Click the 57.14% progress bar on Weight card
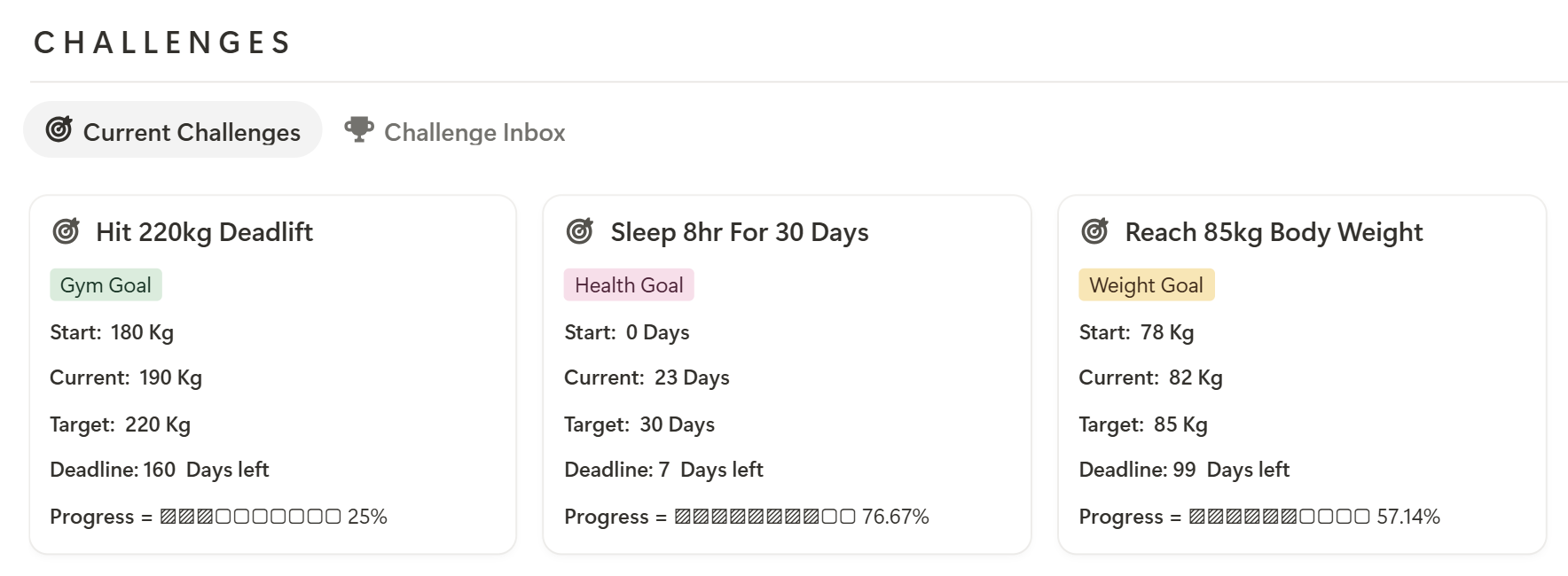This screenshot has width=1568, height=576. (1279, 517)
